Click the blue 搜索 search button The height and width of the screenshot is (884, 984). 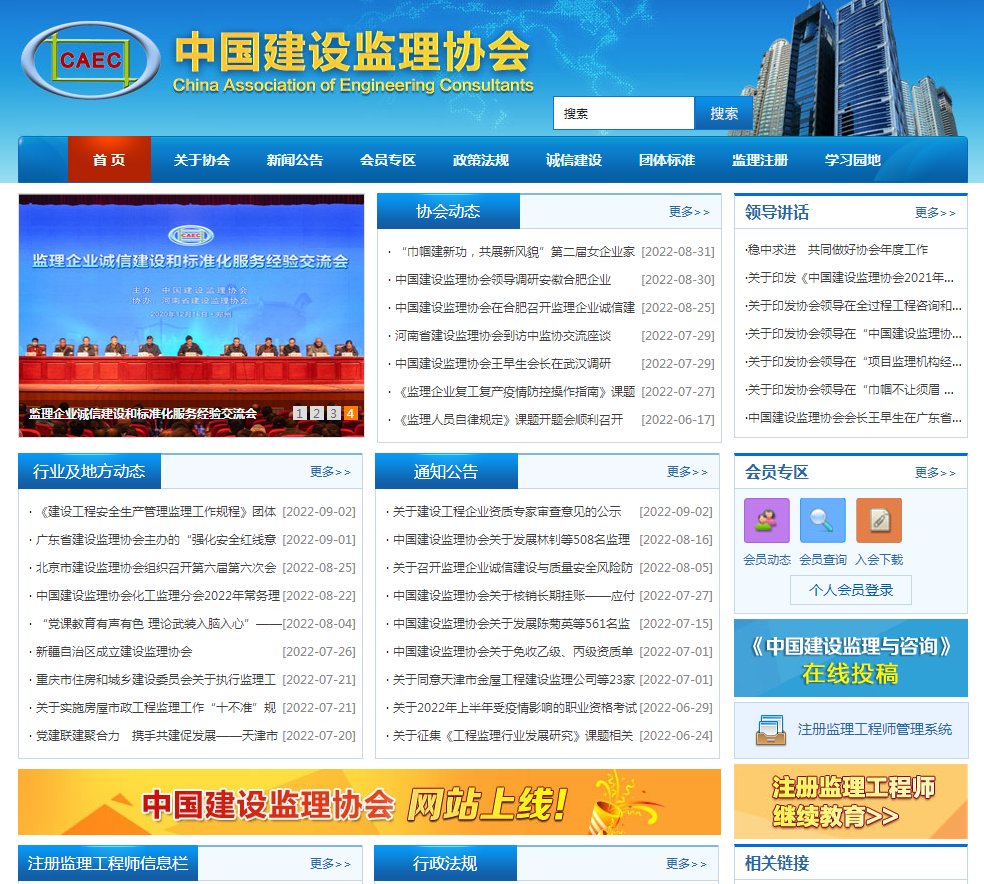tap(724, 114)
